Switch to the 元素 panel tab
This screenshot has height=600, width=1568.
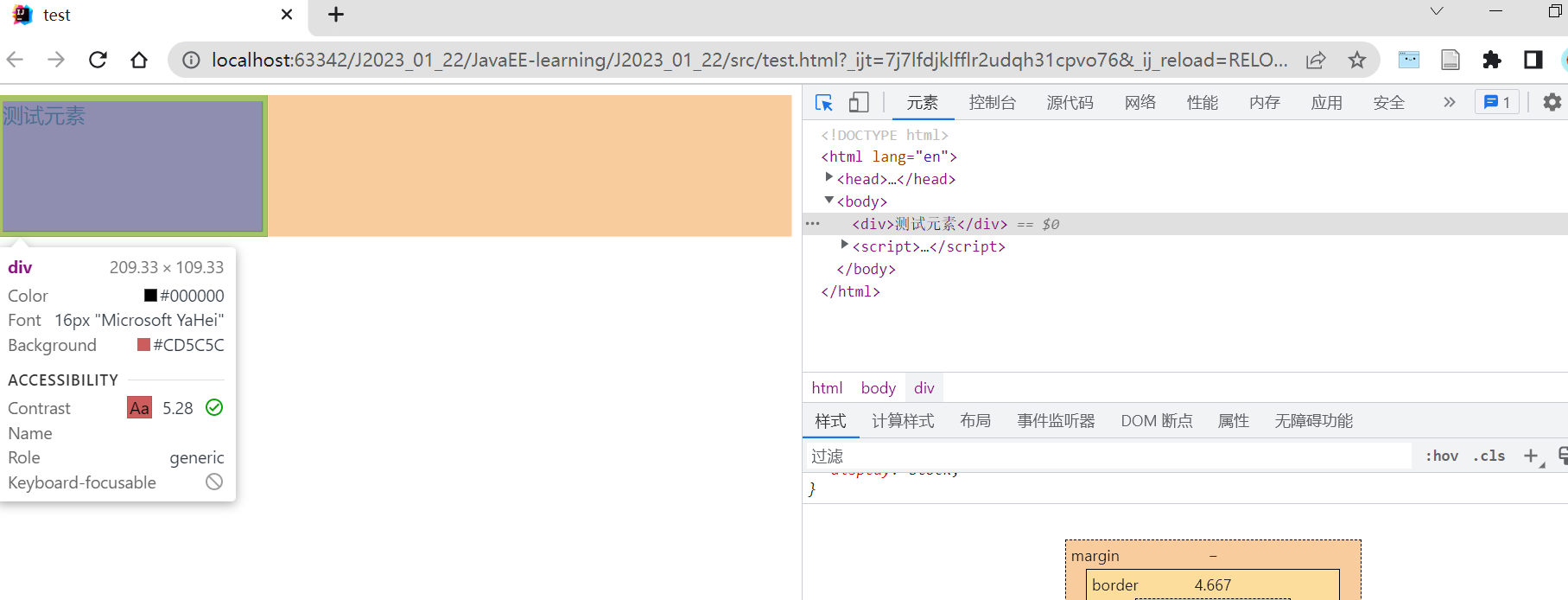pyautogui.click(x=922, y=103)
